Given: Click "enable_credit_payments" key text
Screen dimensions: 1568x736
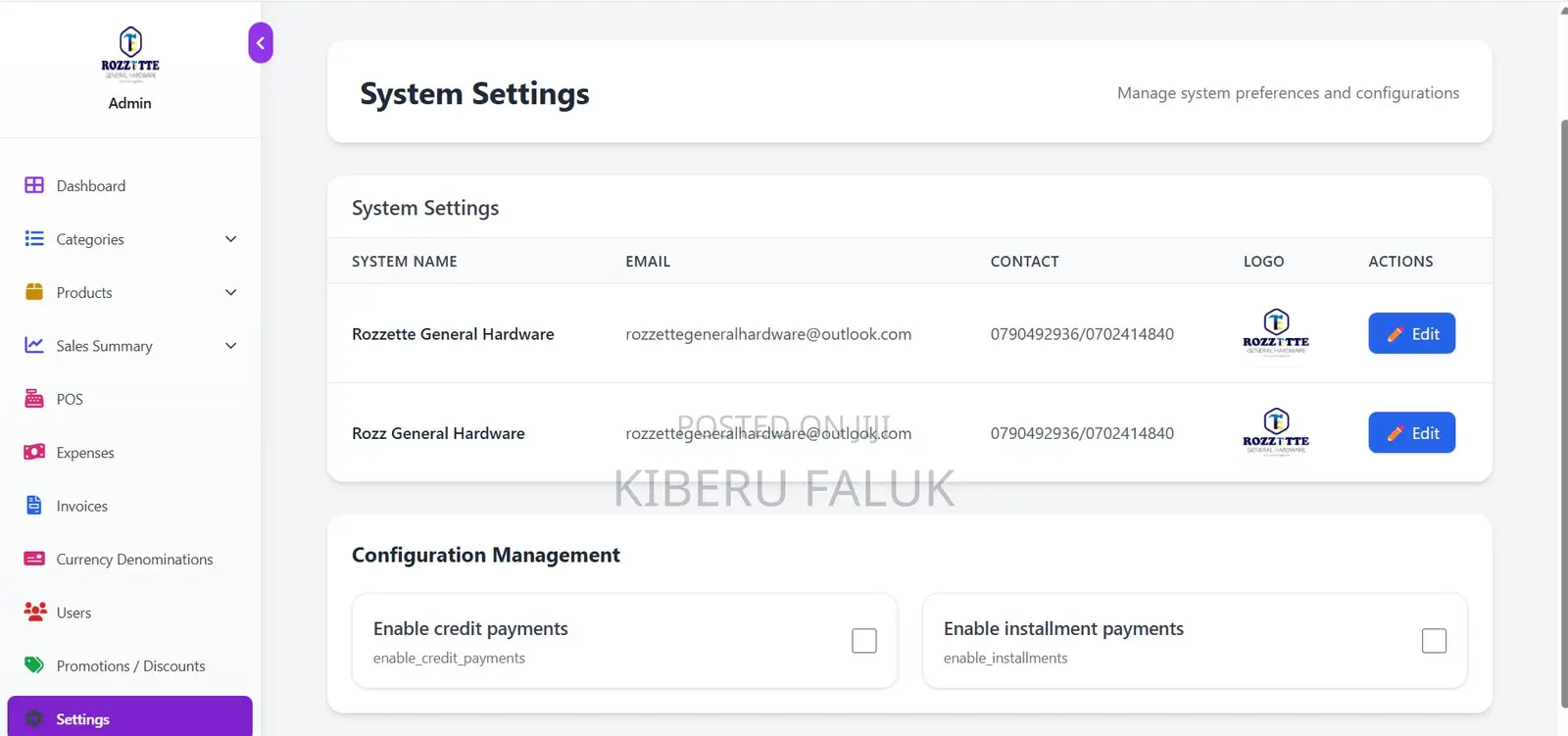Looking at the screenshot, I should click(x=449, y=658).
